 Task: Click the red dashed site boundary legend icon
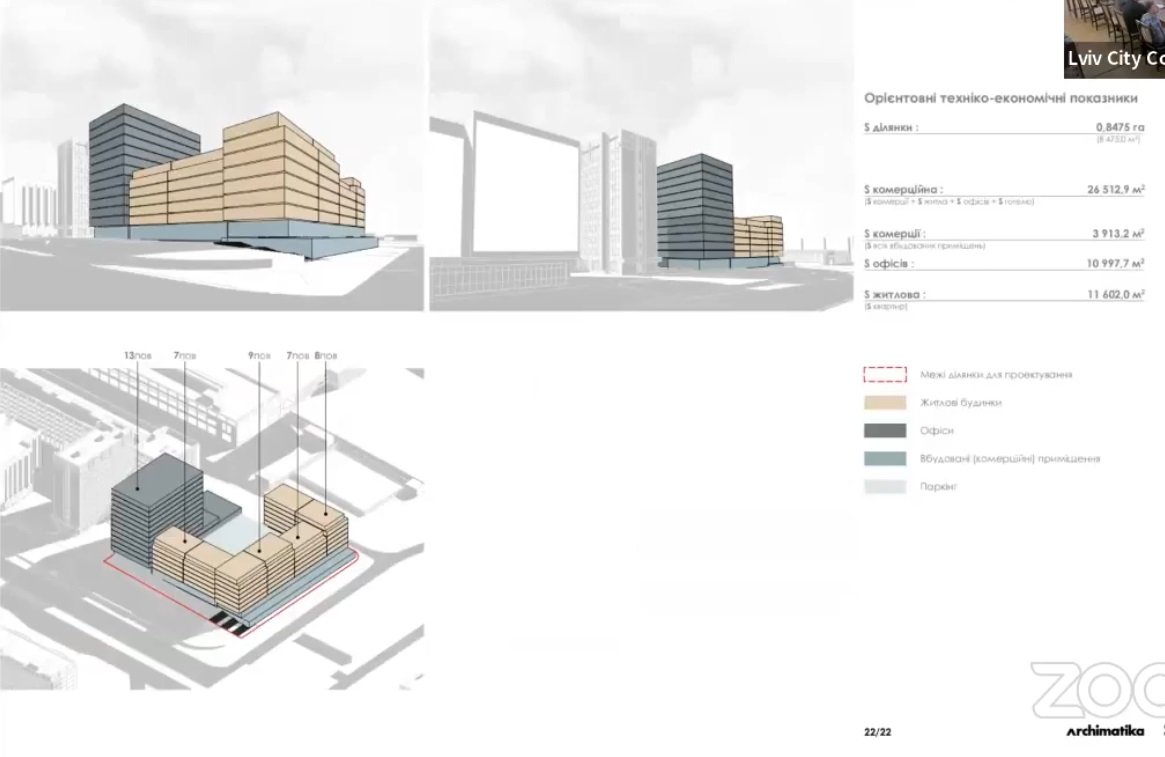click(884, 375)
